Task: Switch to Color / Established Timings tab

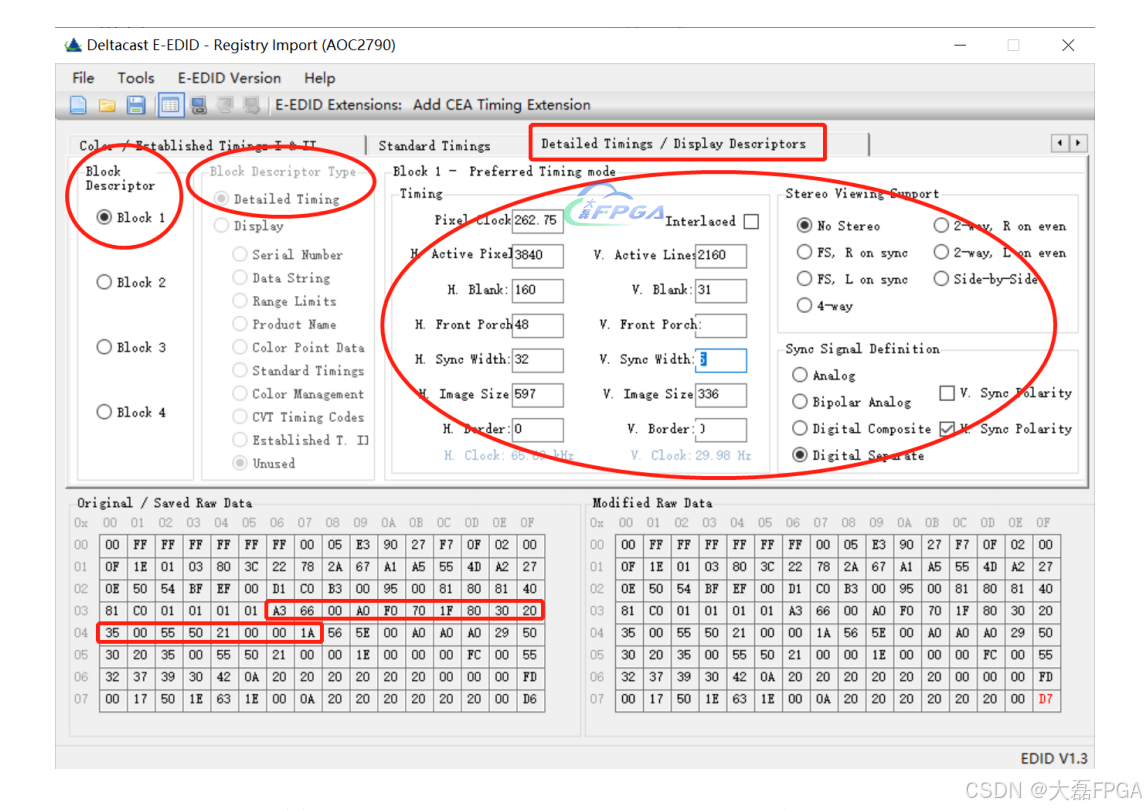Action: 198,145
